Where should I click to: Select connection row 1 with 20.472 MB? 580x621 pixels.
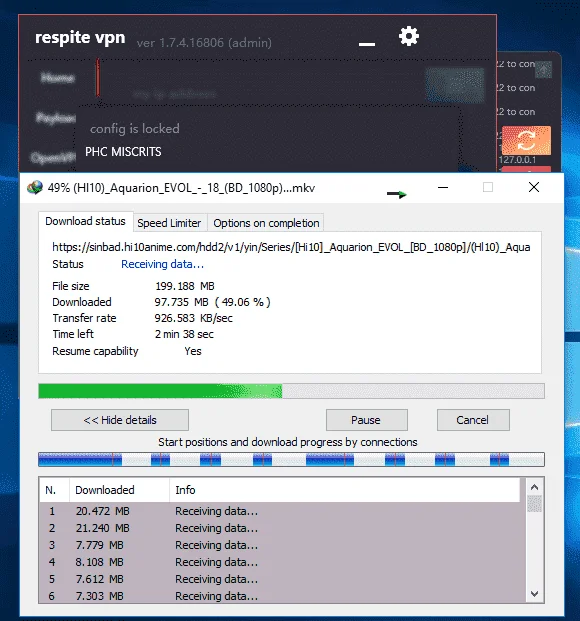pyautogui.click(x=282, y=511)
